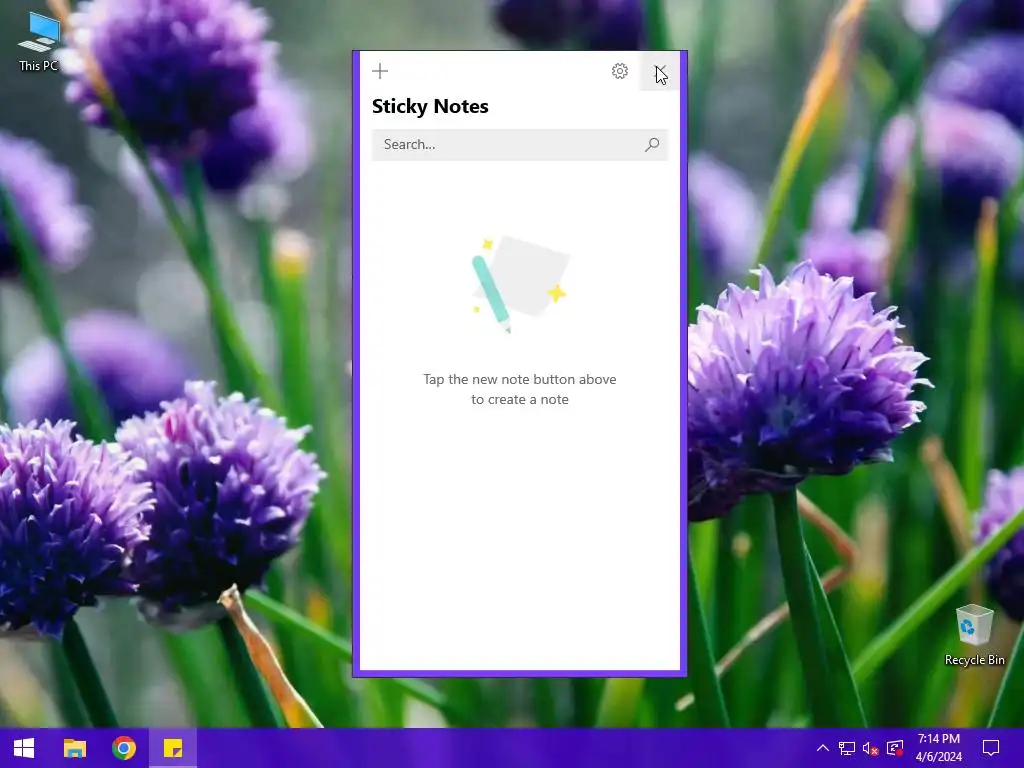The image size is (1024, 768).
Task: Close the Sticky Notes window
Action: [x=660, y=71]
